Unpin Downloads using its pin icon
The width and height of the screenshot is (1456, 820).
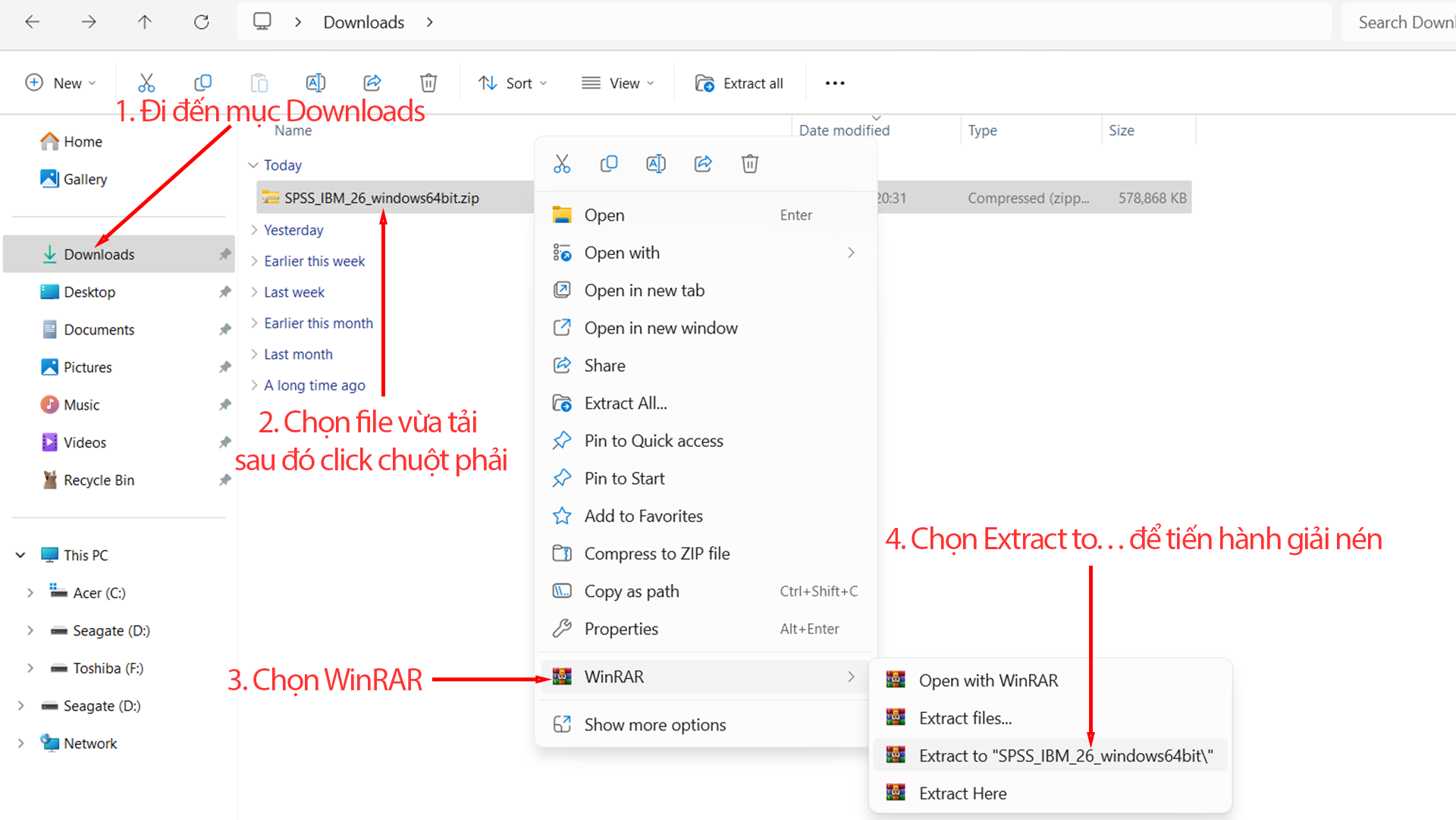coord(224,254)
